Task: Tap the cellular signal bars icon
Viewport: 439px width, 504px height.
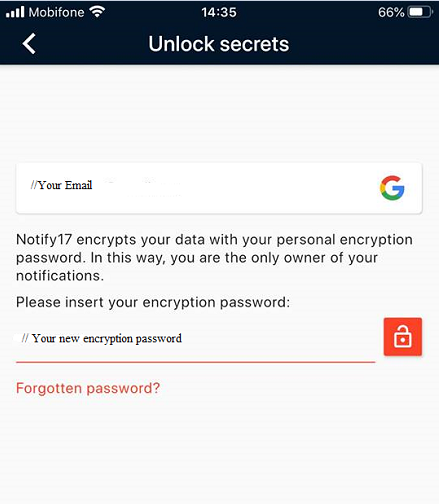Action: click(15, 12)
